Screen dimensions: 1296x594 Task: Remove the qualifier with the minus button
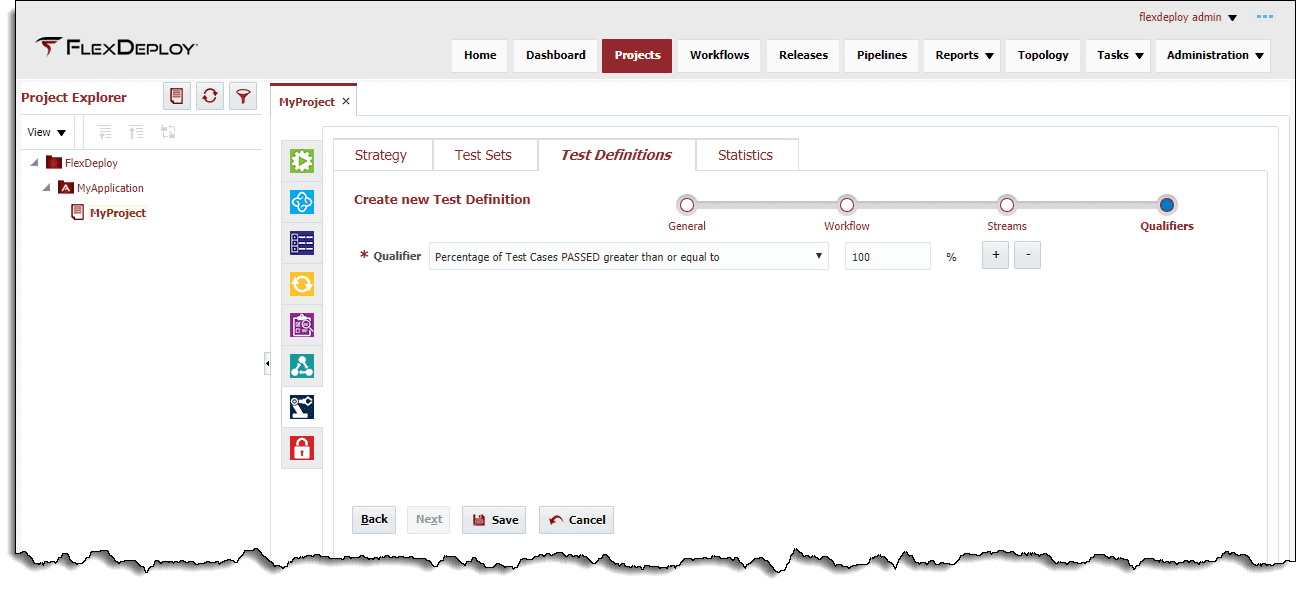(x=1028, y=256)
